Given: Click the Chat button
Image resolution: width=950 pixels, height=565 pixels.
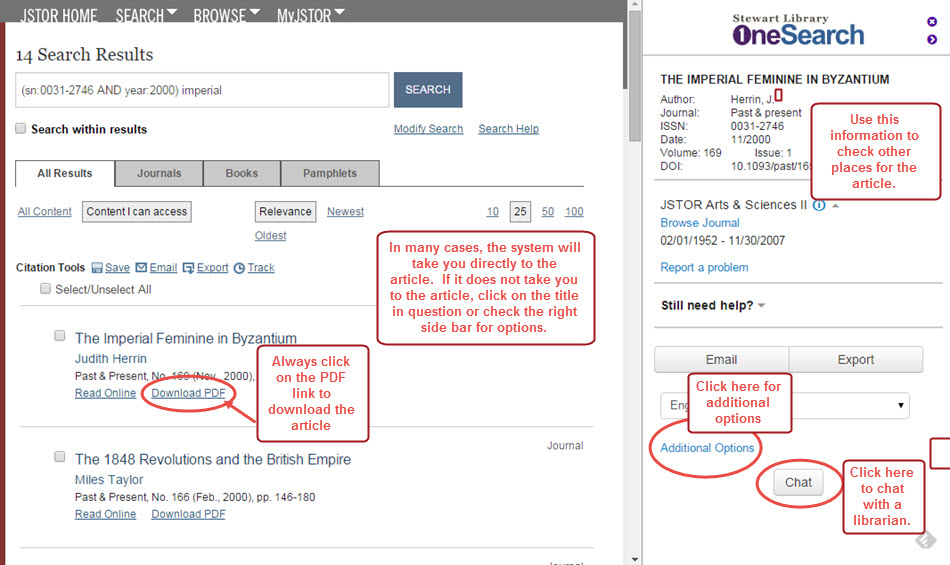Looking at the screenshot, I should [798, 482].
